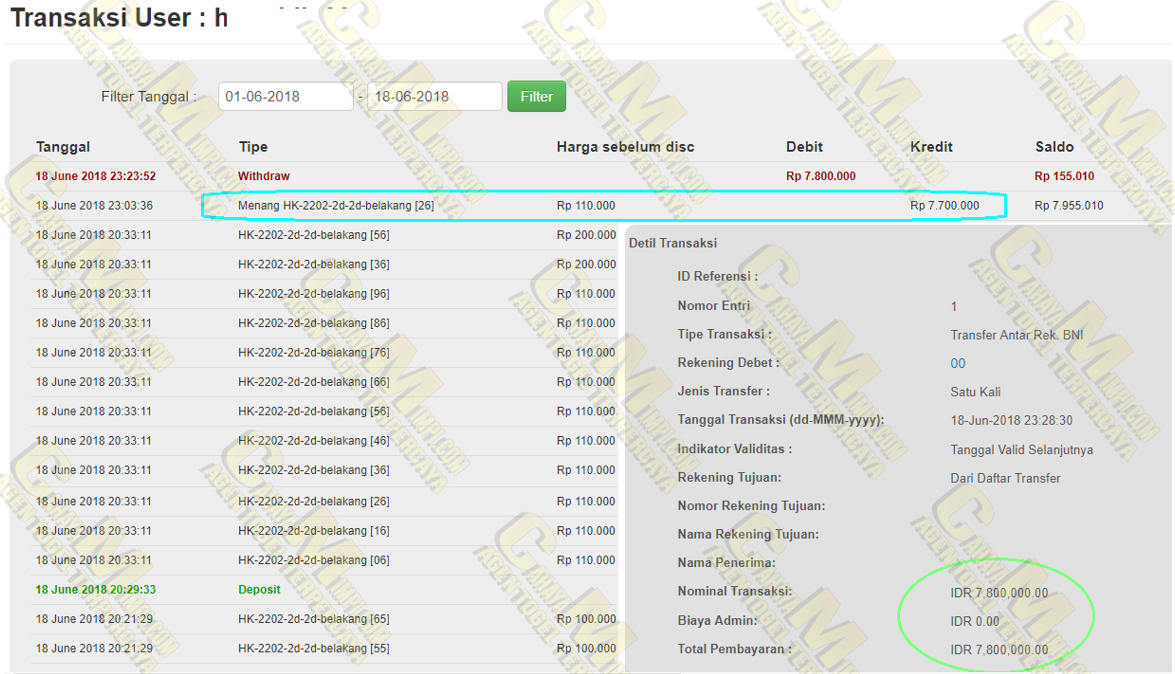The image size is (1175, 674).
Task: Click the HK-2202-2d-2d-belakang [65] entry
Action: click(314, 620)
